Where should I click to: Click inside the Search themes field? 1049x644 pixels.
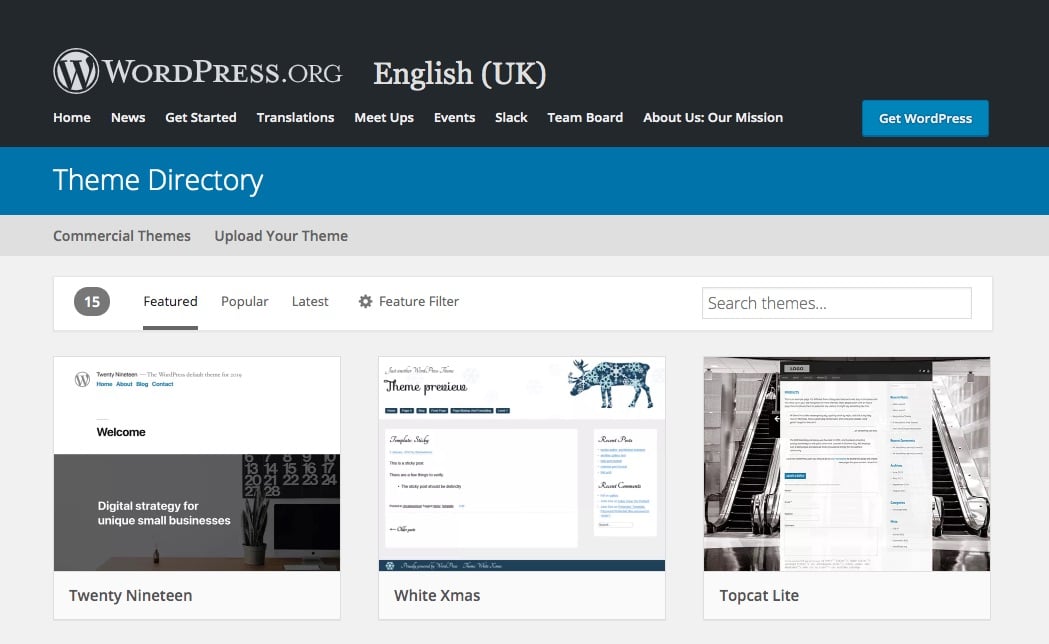836,302
